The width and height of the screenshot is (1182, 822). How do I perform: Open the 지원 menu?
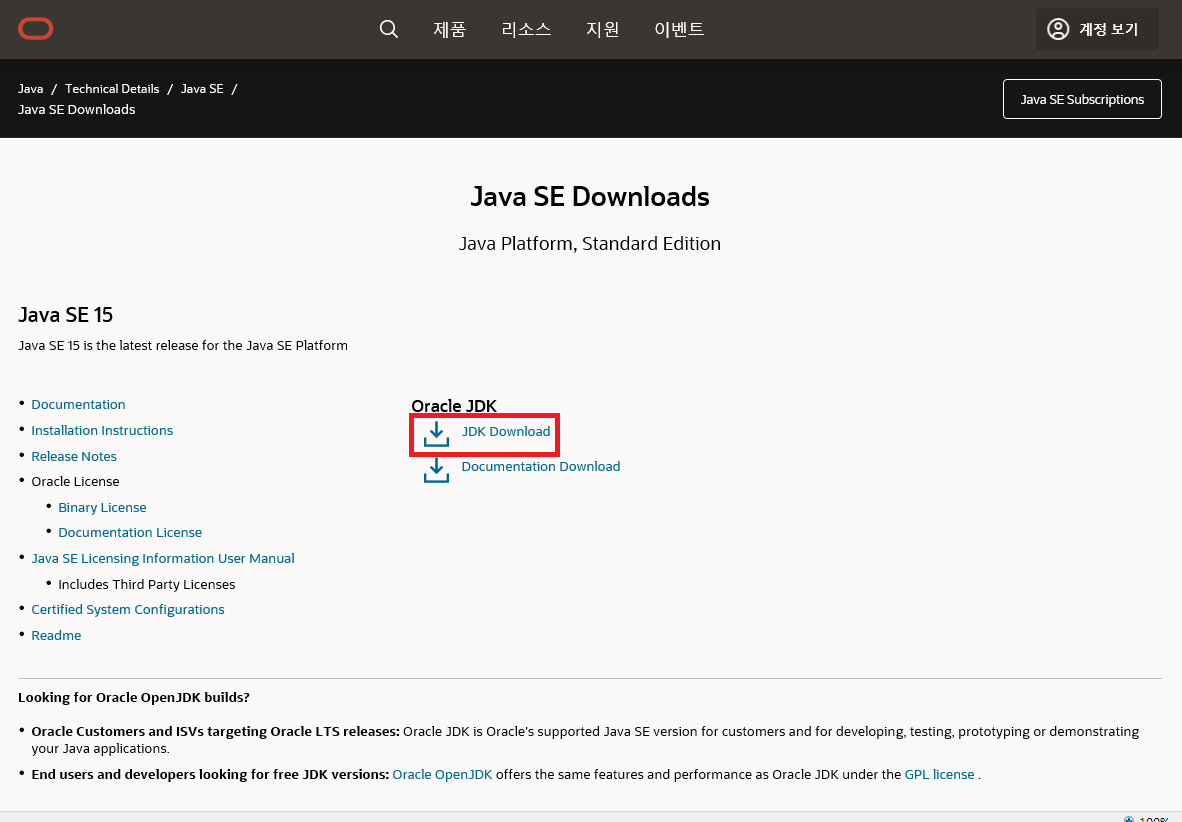[602, 29]
